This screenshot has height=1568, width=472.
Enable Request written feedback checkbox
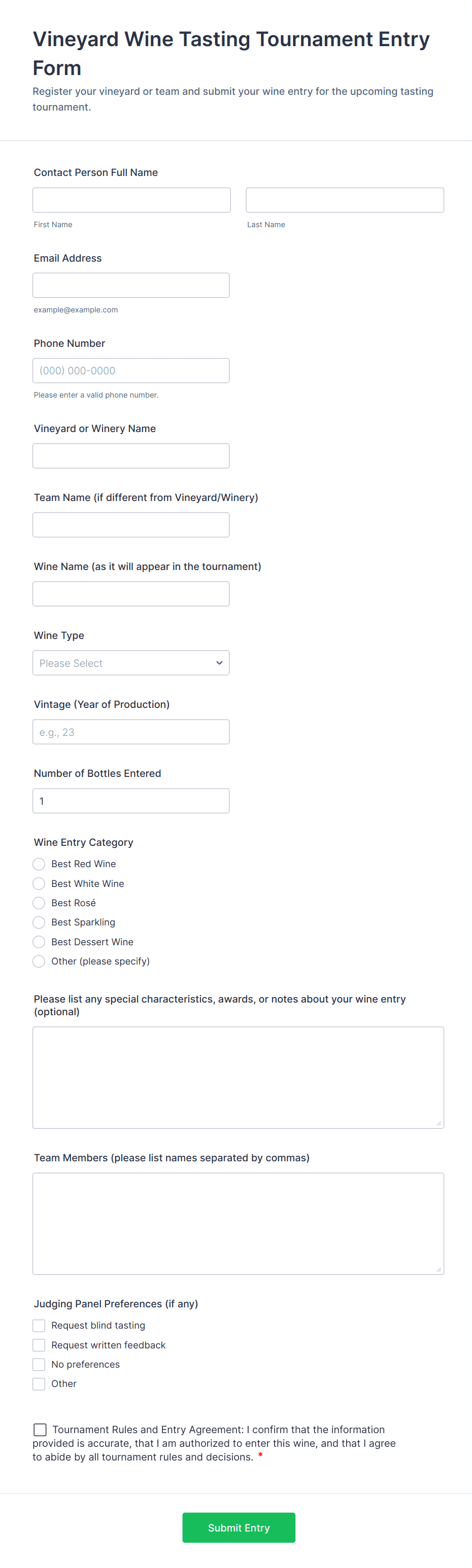[39, 1345]
